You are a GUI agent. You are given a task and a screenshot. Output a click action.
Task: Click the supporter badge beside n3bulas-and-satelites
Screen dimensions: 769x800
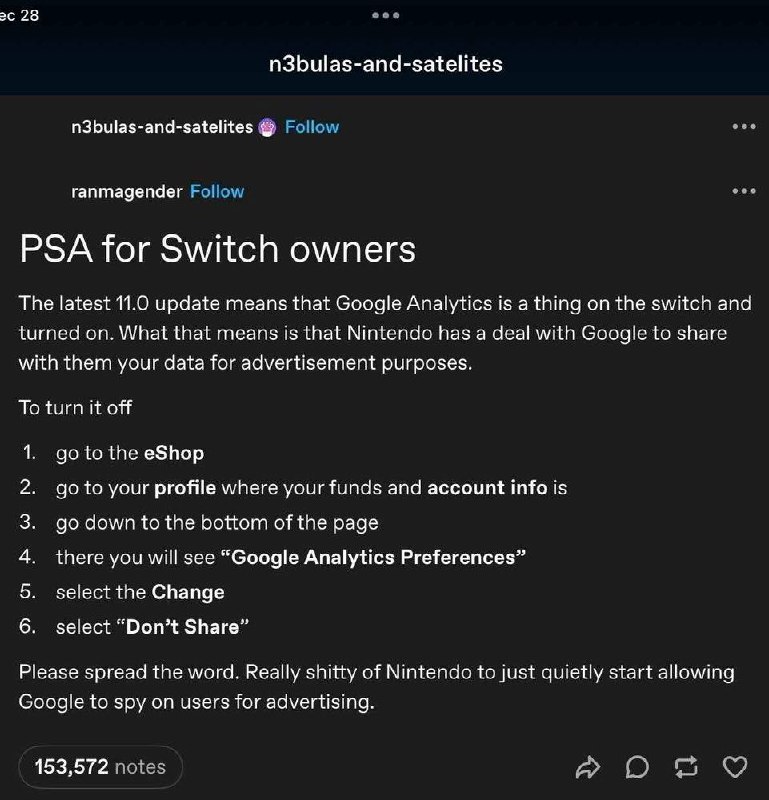[267, 127]
